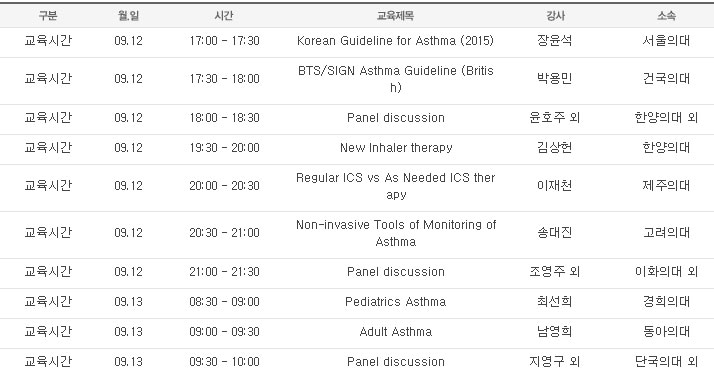Select lecturer 박용민
Screen dimensions: 714x375
pyautogui.click(x=555, y=79)
